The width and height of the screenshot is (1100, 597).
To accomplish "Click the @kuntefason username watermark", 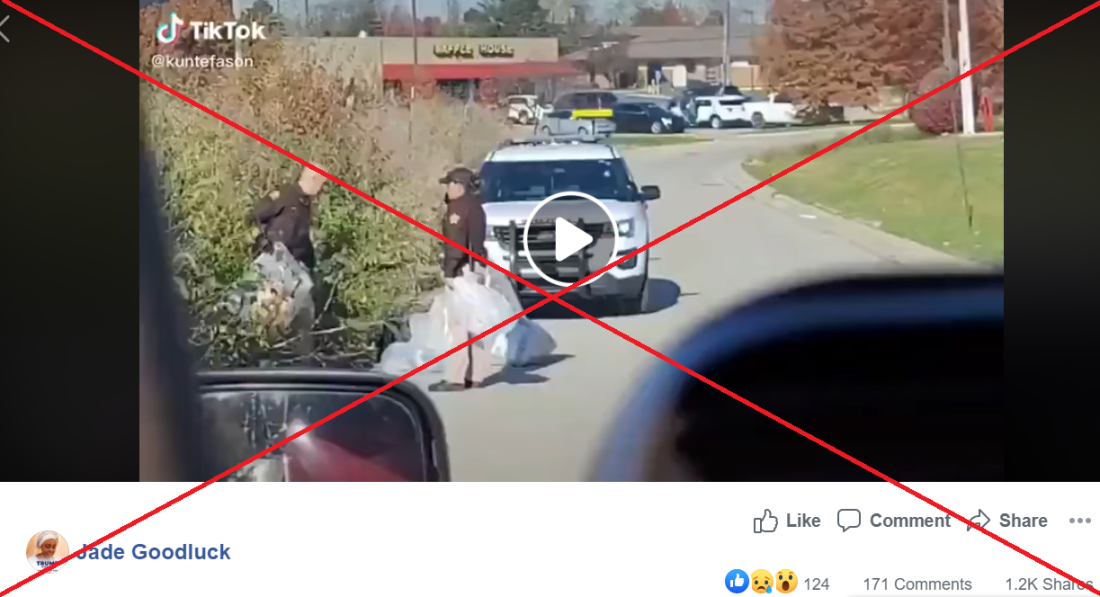I will (202, 62).
